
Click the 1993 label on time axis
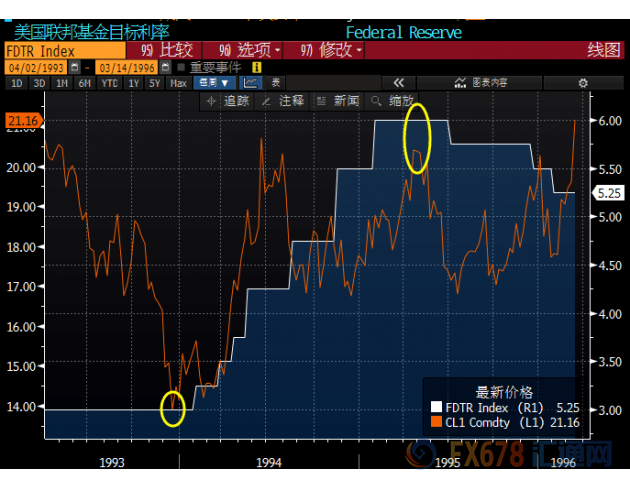[112, 463]
